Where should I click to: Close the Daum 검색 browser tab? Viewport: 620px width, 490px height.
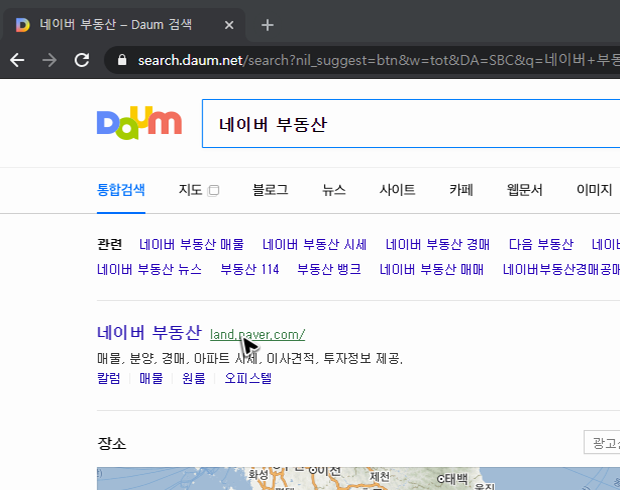229,25
